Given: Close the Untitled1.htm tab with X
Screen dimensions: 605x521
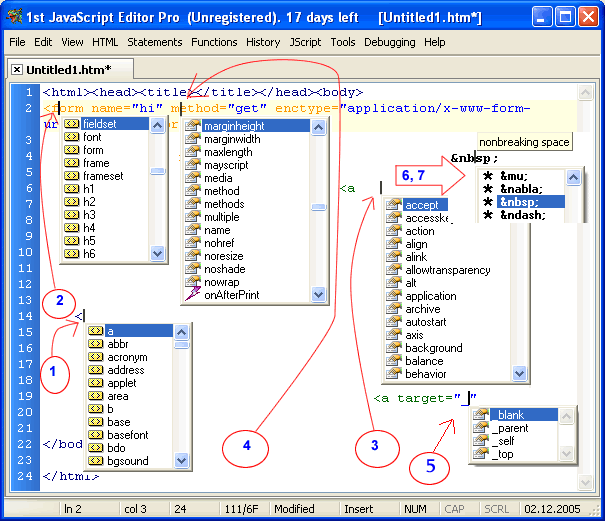Looking at the screenshot, I should point(17,69).
